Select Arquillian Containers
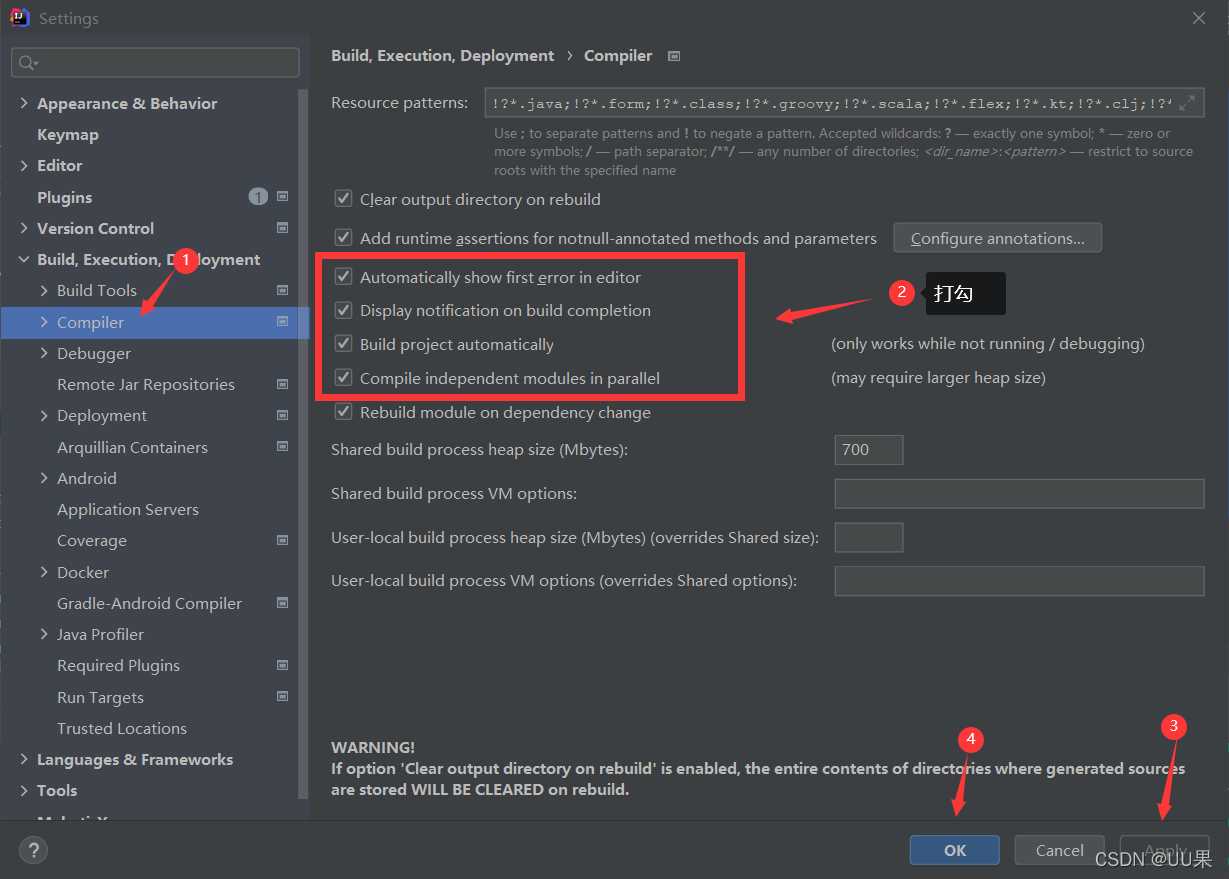The width and height of the screenshot is (1229, 879). 132,447
